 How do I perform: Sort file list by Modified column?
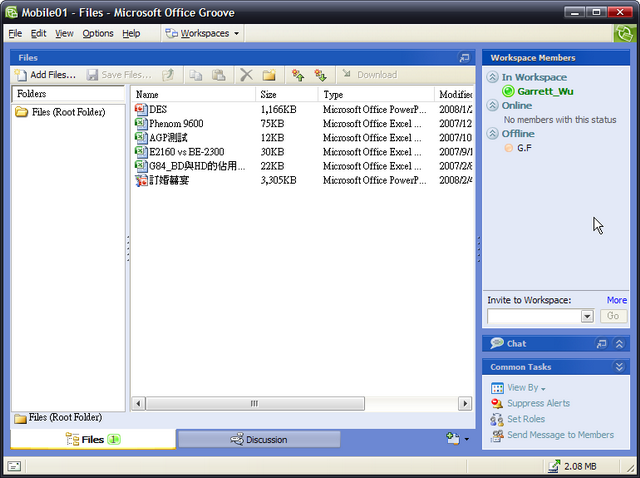pos(454,94)
